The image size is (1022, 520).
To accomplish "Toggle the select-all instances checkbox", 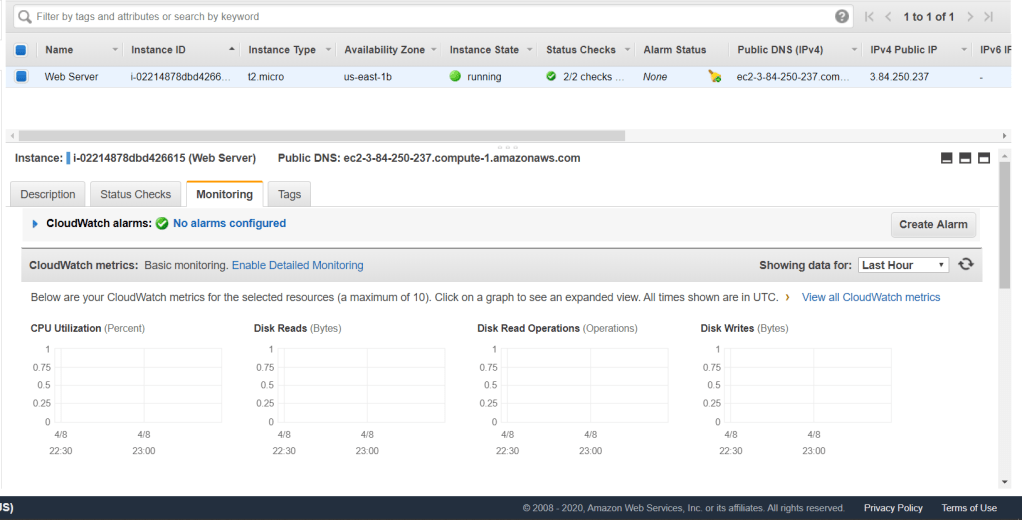I will 21,50.
